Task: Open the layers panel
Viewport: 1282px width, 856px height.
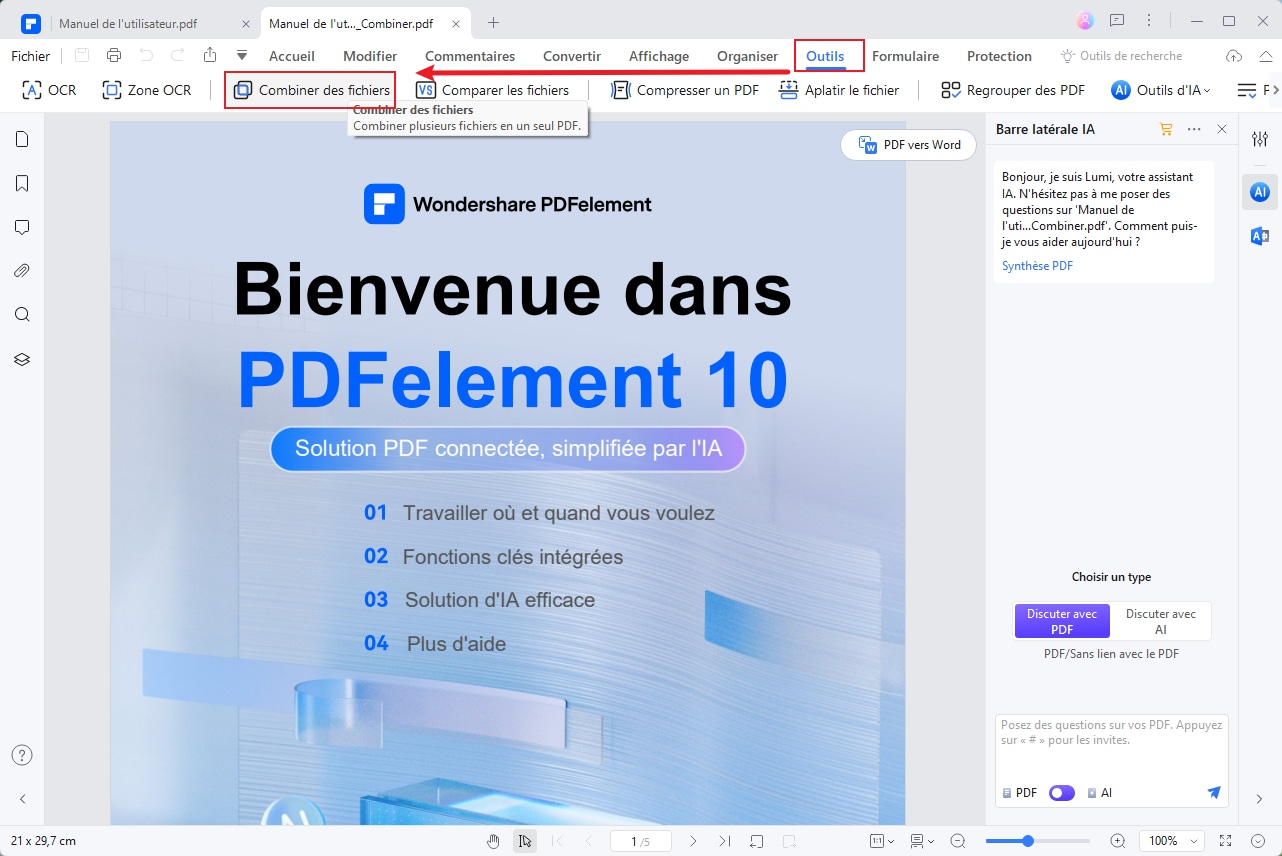Action: pos(22,359)
